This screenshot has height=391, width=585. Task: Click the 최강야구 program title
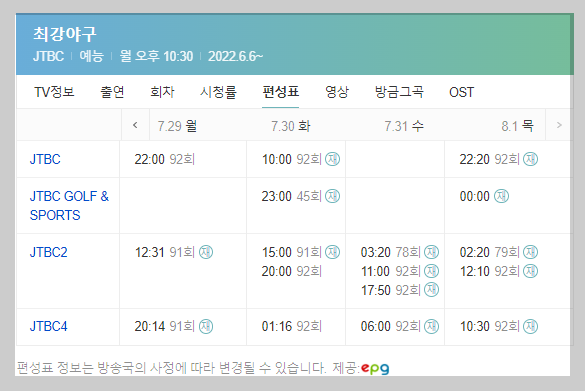point(65,34)
